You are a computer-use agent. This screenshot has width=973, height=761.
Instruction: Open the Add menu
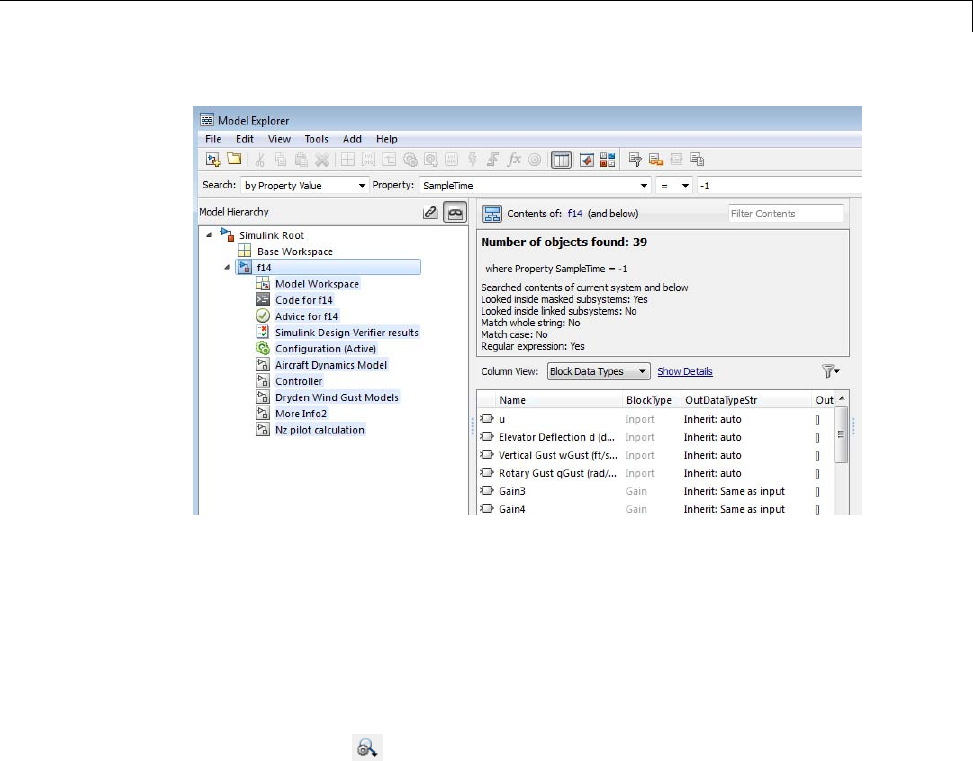352,139
